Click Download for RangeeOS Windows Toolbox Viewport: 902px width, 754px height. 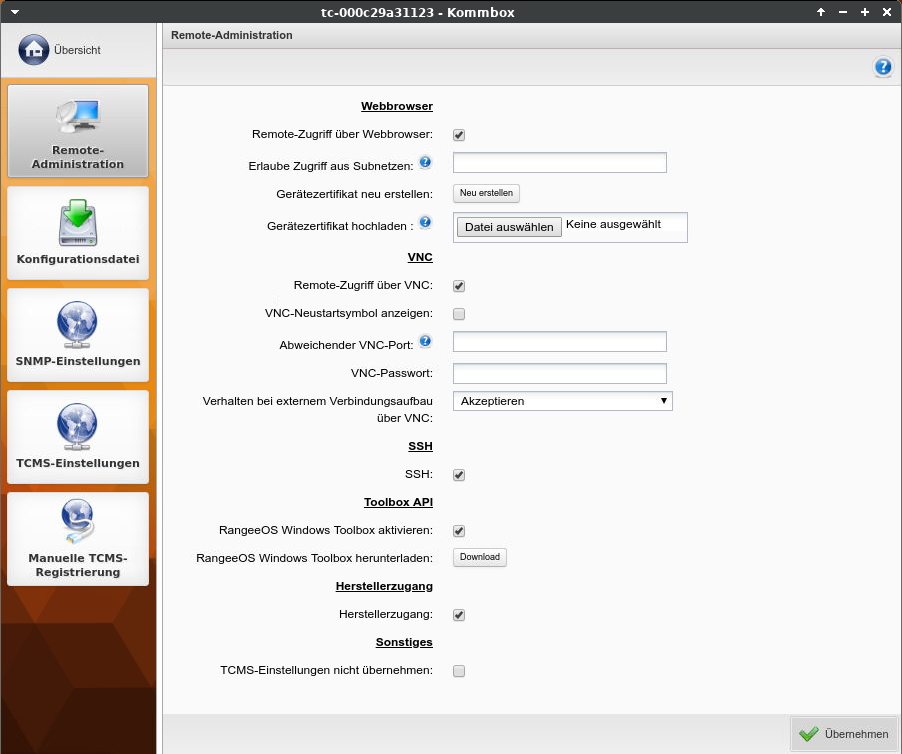coord(479,557)
